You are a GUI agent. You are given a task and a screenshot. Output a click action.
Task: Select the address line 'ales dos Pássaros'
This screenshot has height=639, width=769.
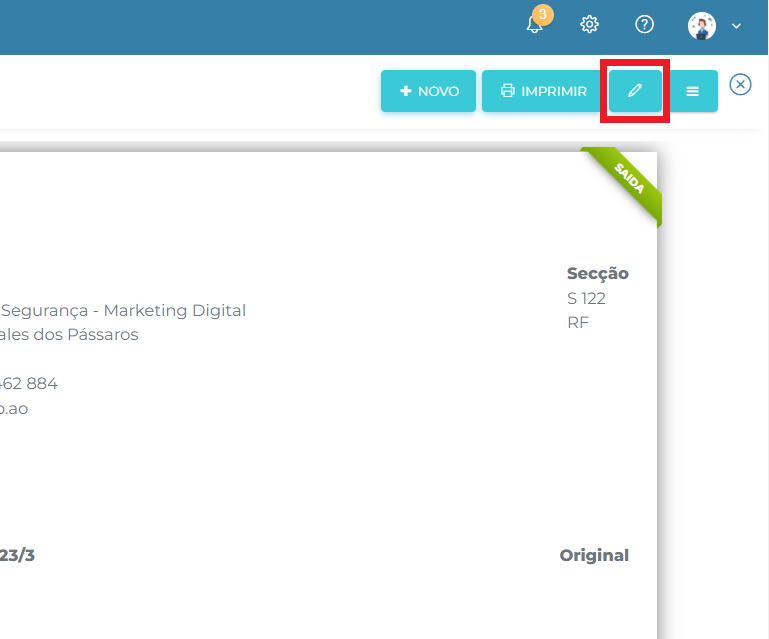(69, 334)
